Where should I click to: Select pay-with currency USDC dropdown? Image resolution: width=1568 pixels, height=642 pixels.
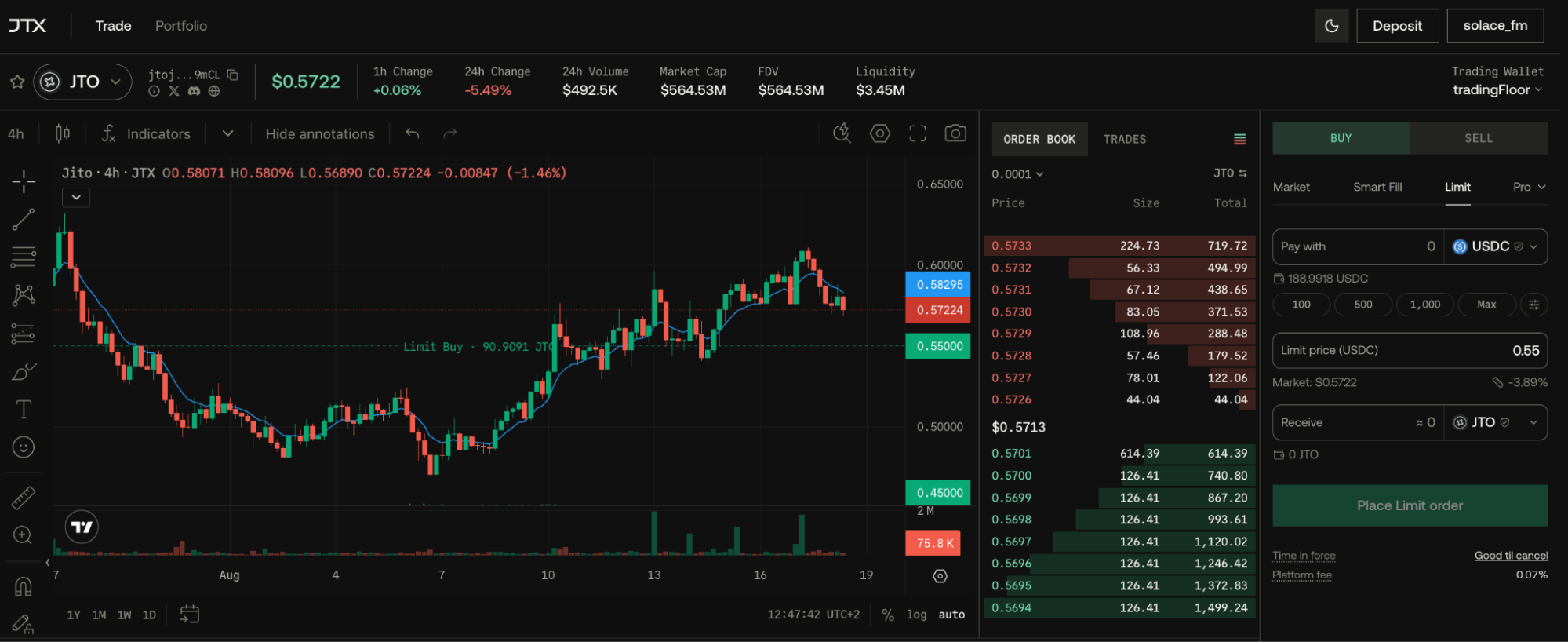(x=1495, y=246)
